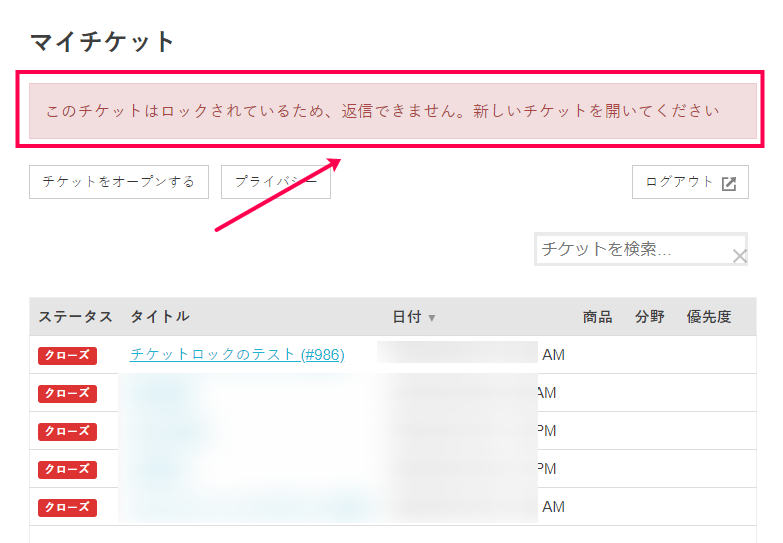The width and height of the screenshot is (783, 543).
Task: Click the 商品 column header
Action: (597, 317)
